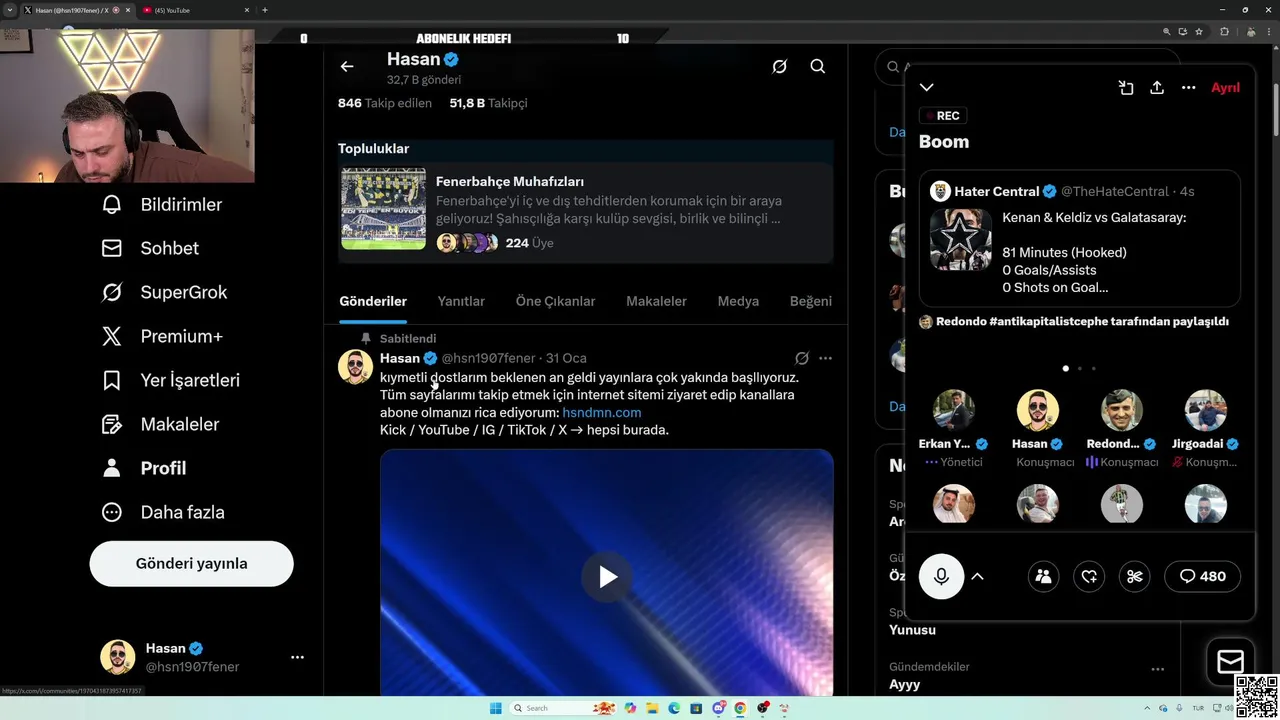Click Ayrıl to leave Space
The height and width of the screenshot is (720, 1280).
click(x=1225, y=88)
